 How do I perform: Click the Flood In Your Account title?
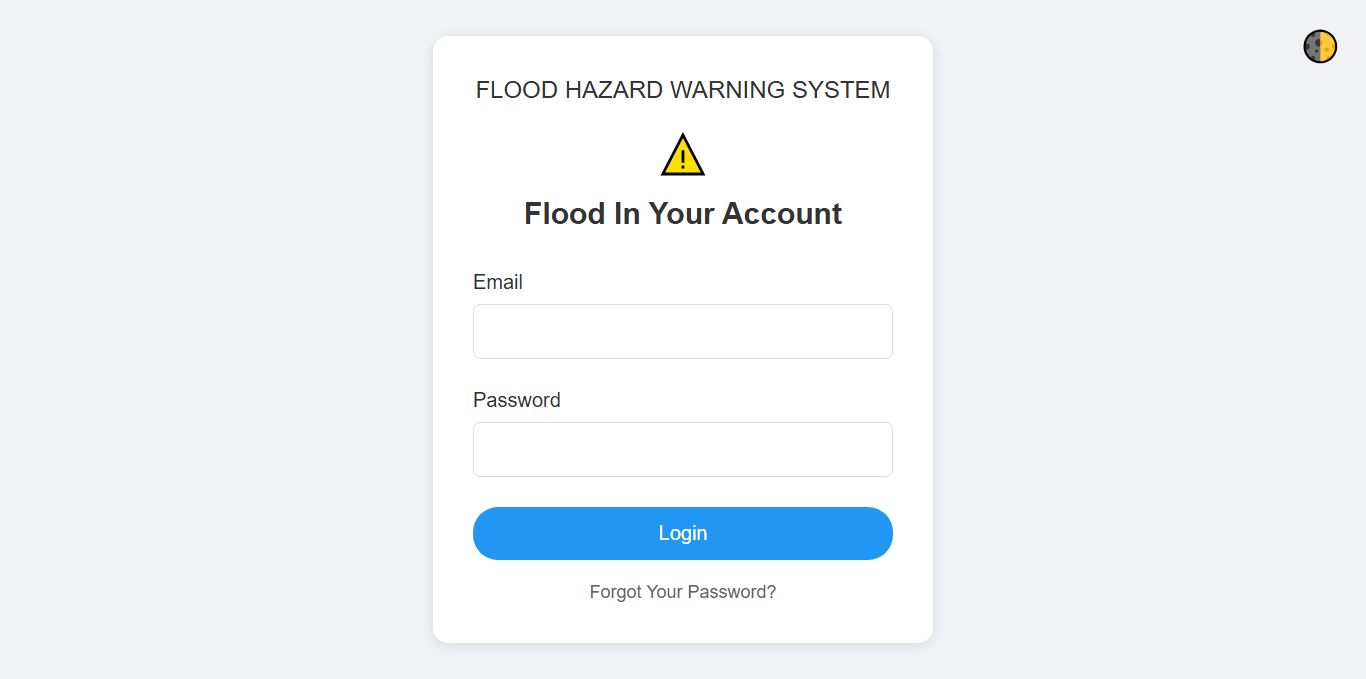point(683,213)
